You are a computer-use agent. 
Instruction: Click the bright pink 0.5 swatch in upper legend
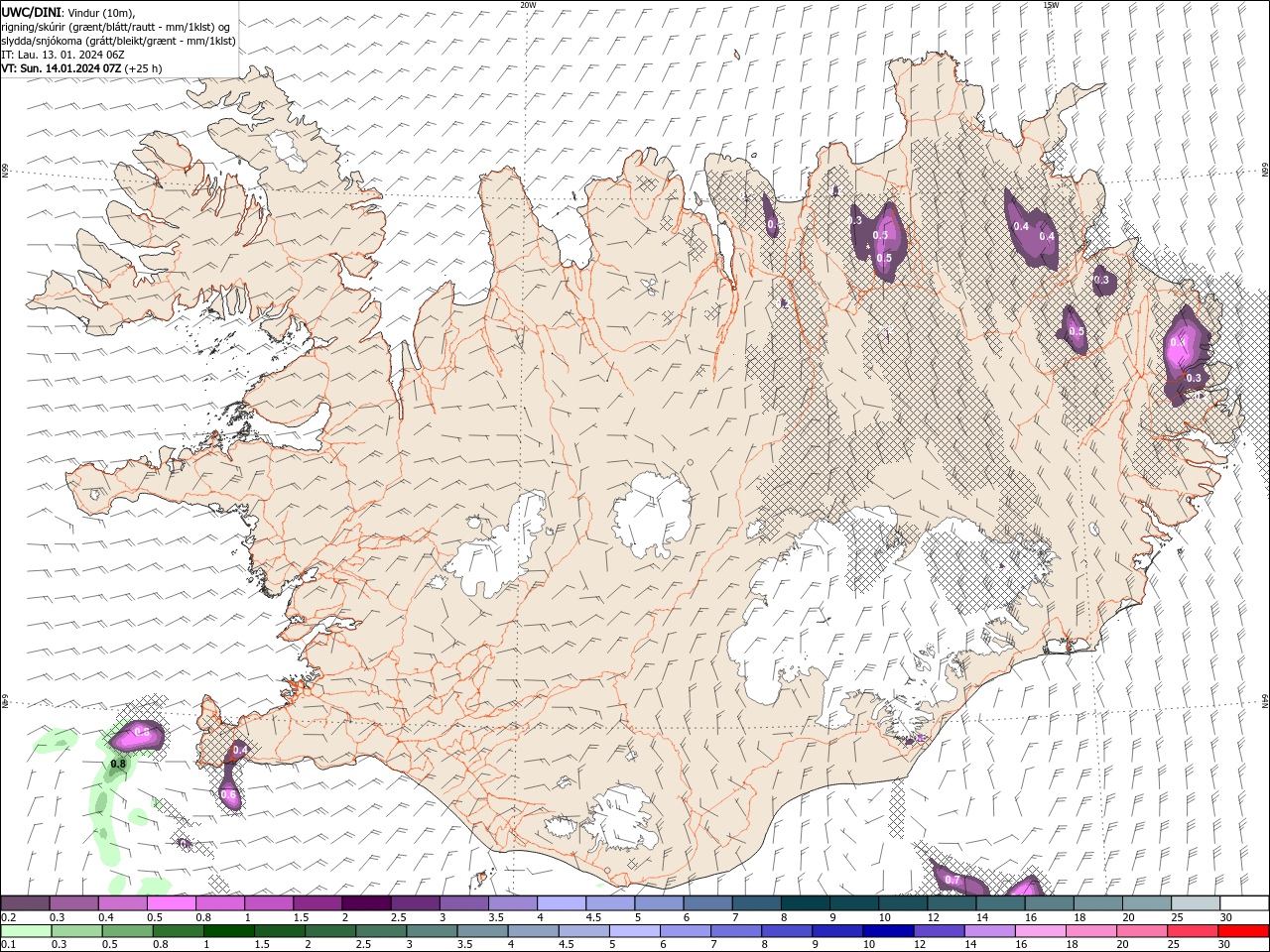[171, 903]
